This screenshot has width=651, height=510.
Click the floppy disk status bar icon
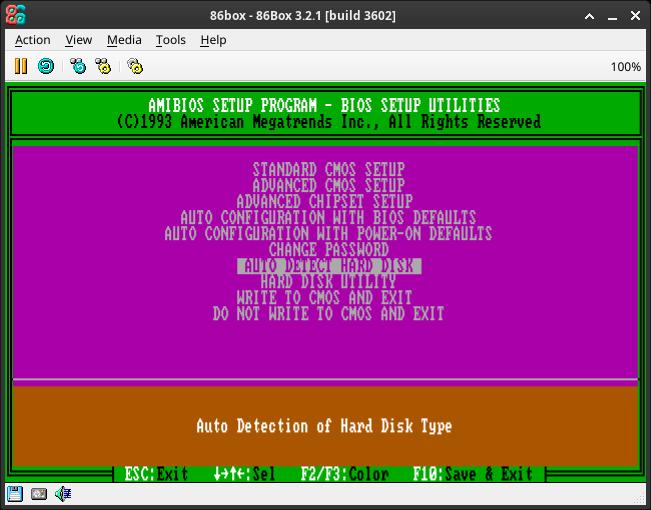[x=15, y=494]
